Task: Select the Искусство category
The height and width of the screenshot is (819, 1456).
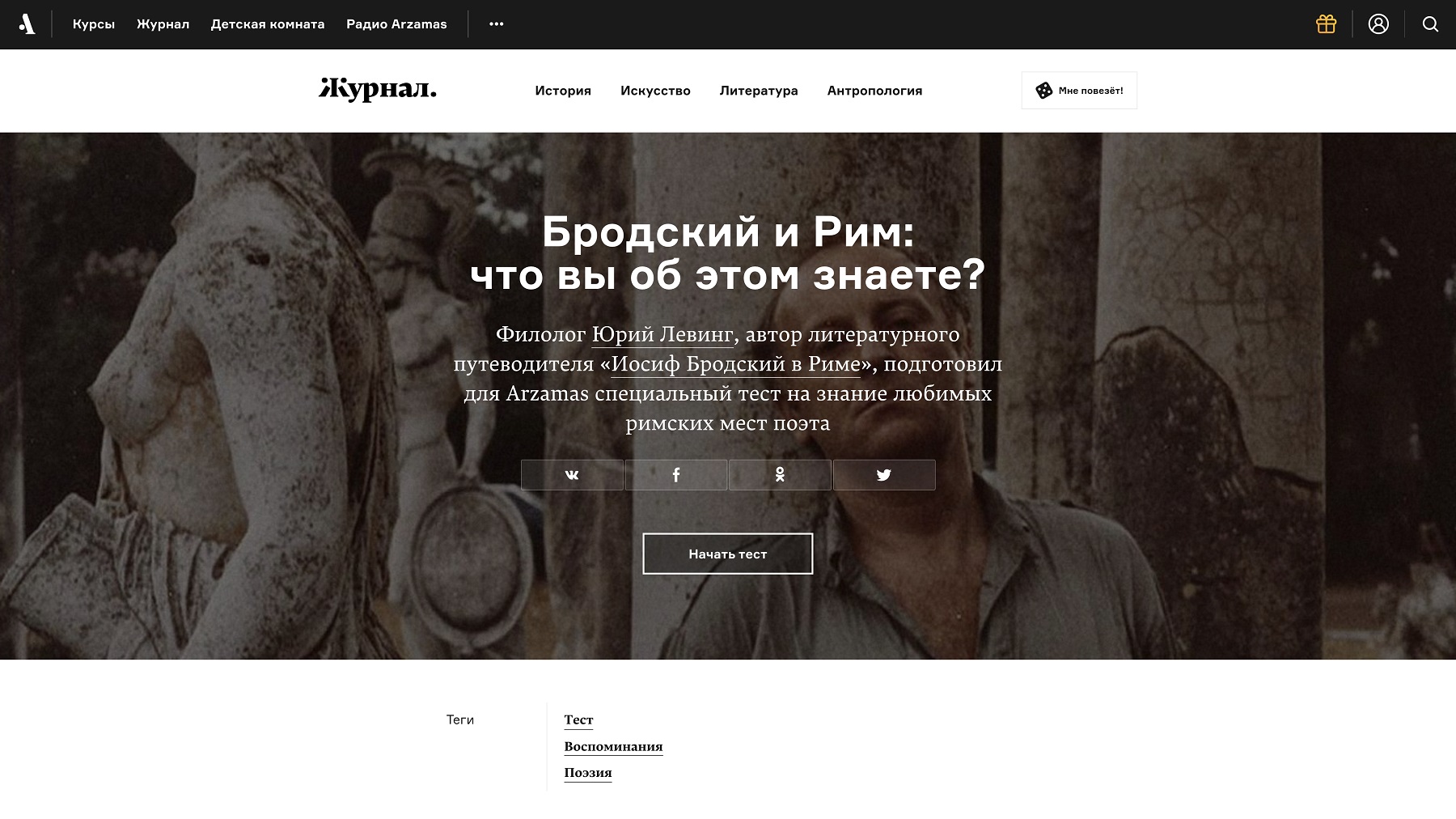Action: [x=655, y=91]
